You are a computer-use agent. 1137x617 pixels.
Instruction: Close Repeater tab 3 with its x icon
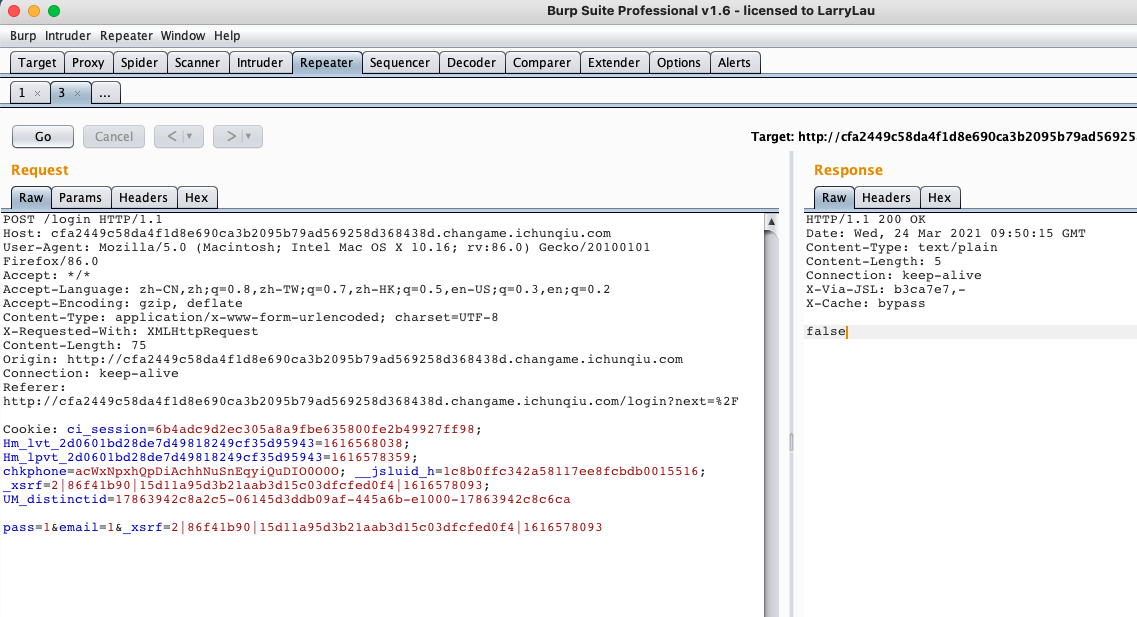(78, 94)
